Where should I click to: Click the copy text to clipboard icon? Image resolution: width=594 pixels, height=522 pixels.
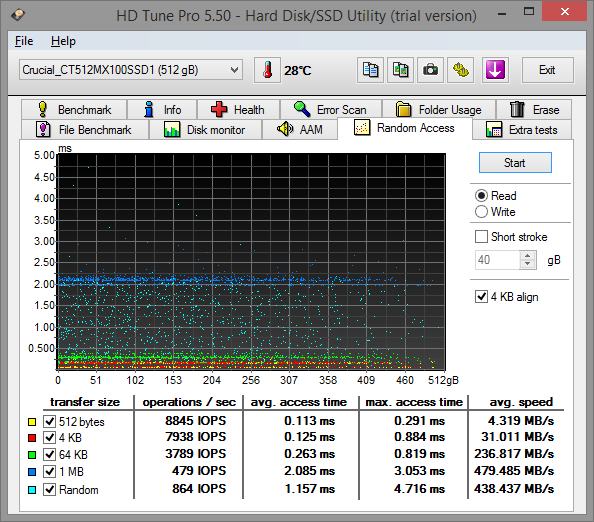tap(370, 70)
